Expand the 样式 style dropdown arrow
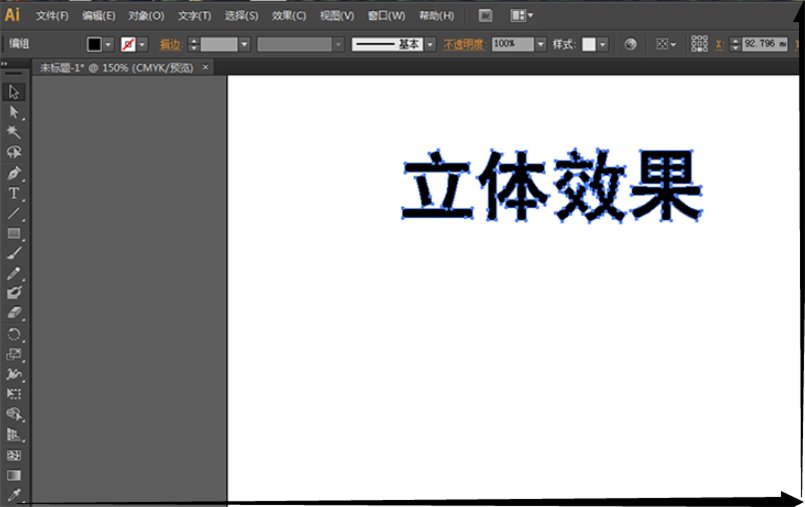 pos(603,45)
